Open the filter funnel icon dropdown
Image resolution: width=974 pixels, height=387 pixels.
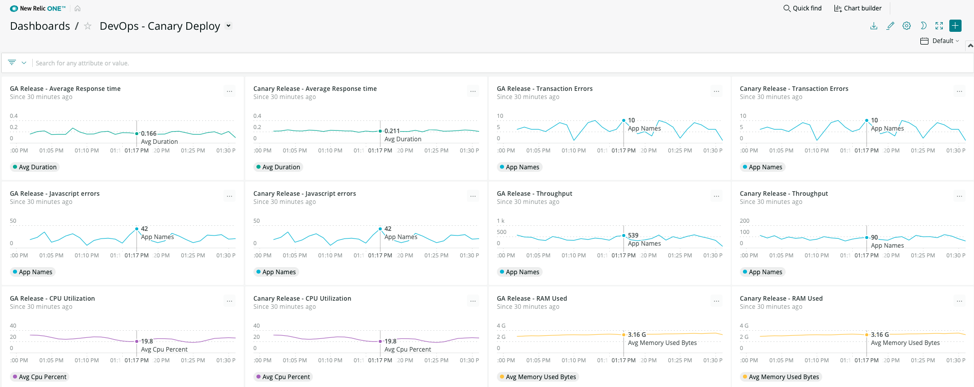pyautogui.click(x=17, y=63)
